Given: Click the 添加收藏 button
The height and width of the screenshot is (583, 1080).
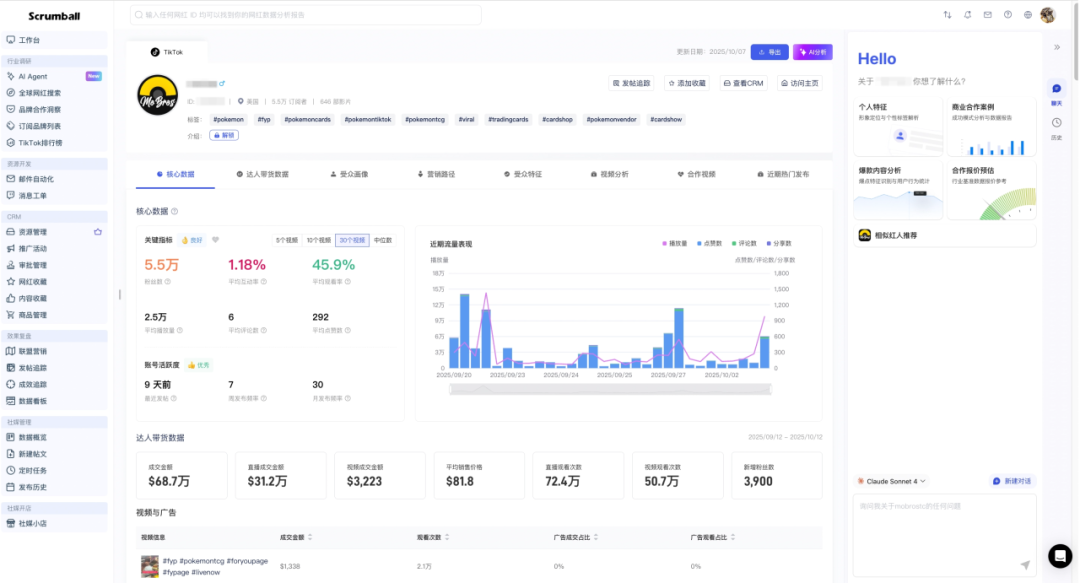Looking at the screenshot, I should click(x=686, y=83).
